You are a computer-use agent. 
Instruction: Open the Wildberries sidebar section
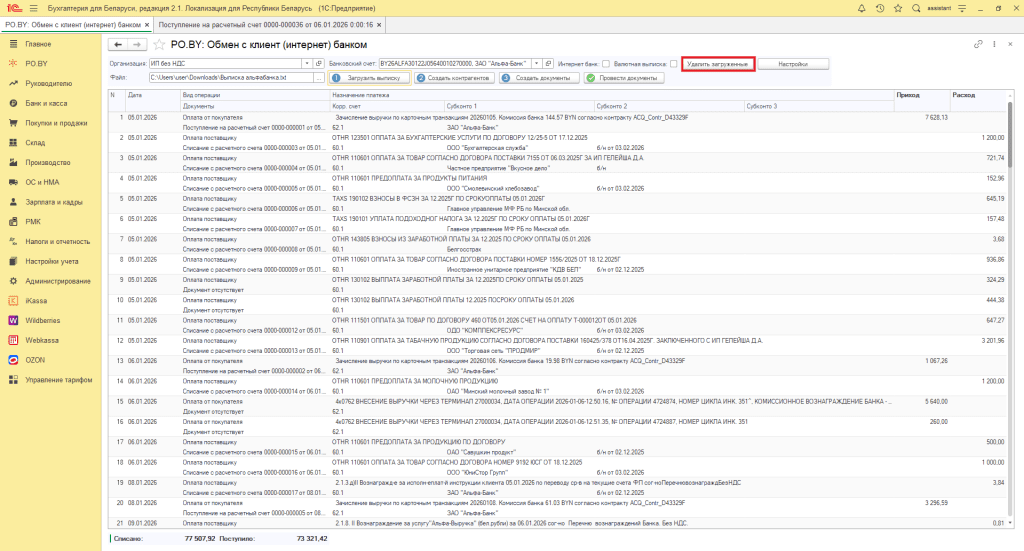39,321
